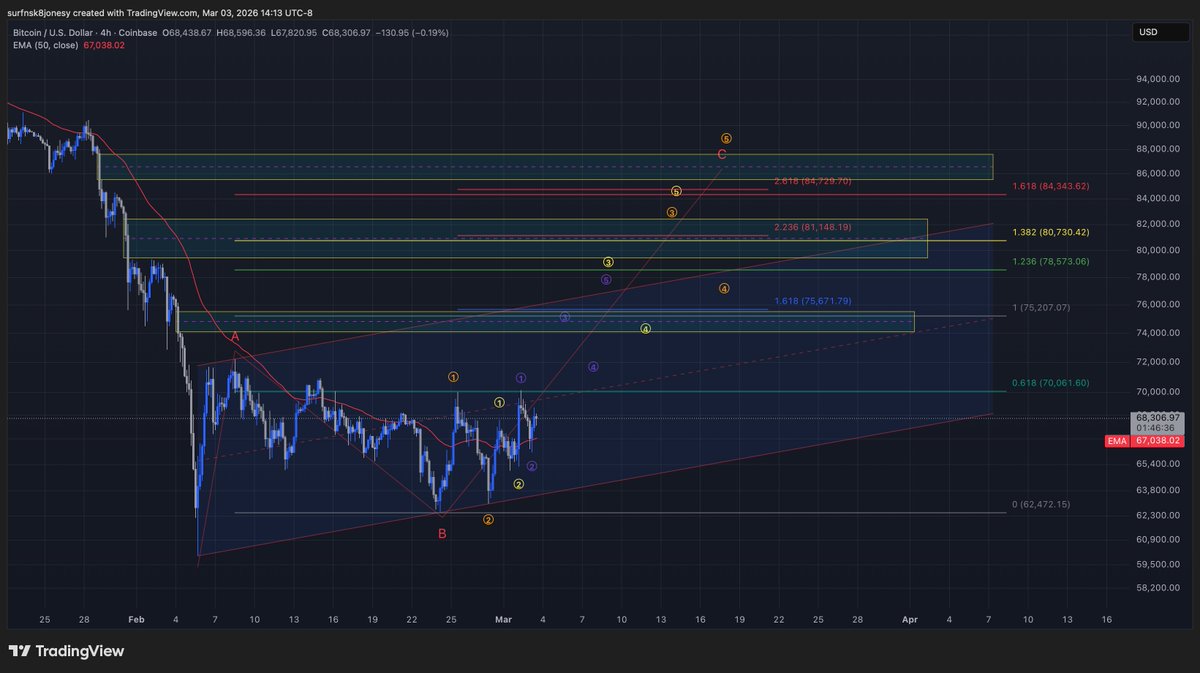Click the TradingView logo at bottom left
The height and width of the screenshot is (673, 1200).
coord(67,651)
